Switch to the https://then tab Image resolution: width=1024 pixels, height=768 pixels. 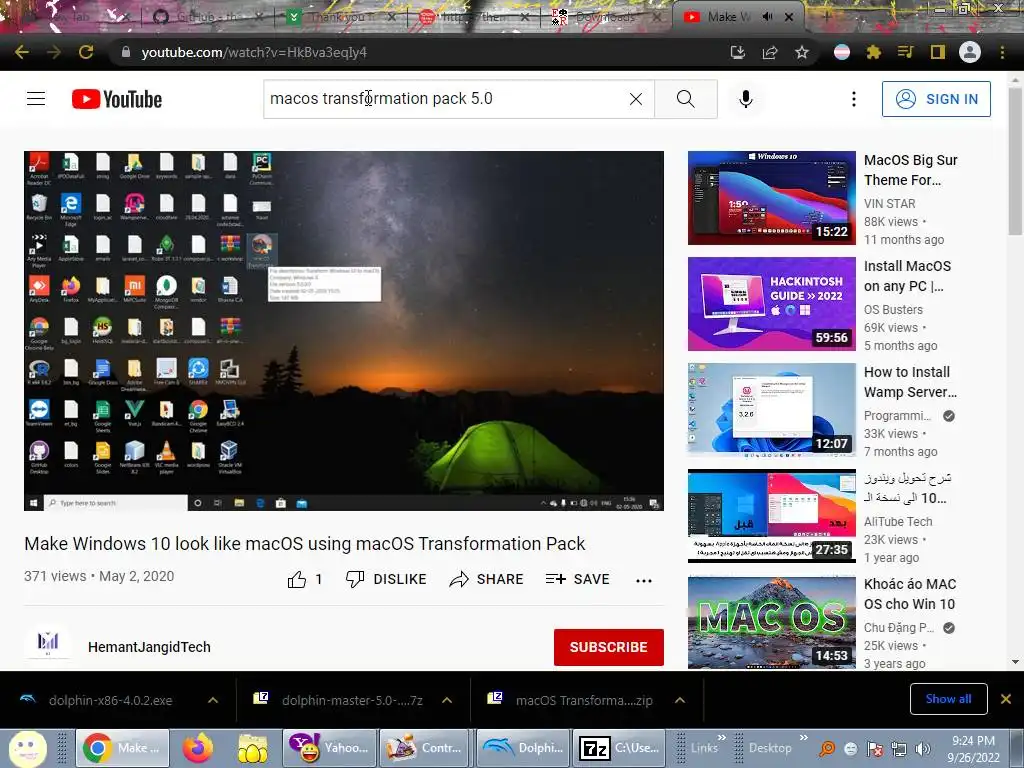(472, 16)
